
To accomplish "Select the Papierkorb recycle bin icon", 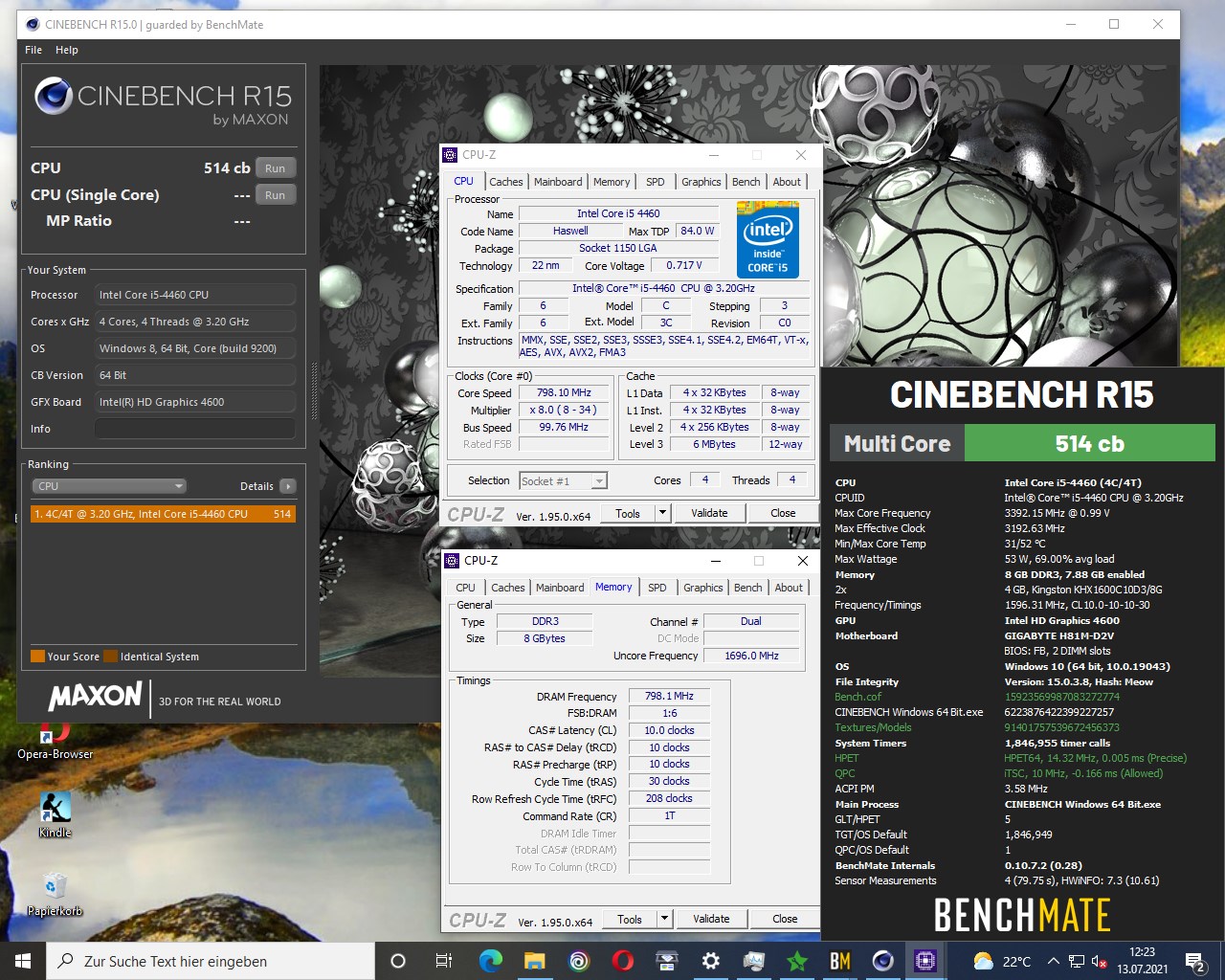I will click(55, 894).
